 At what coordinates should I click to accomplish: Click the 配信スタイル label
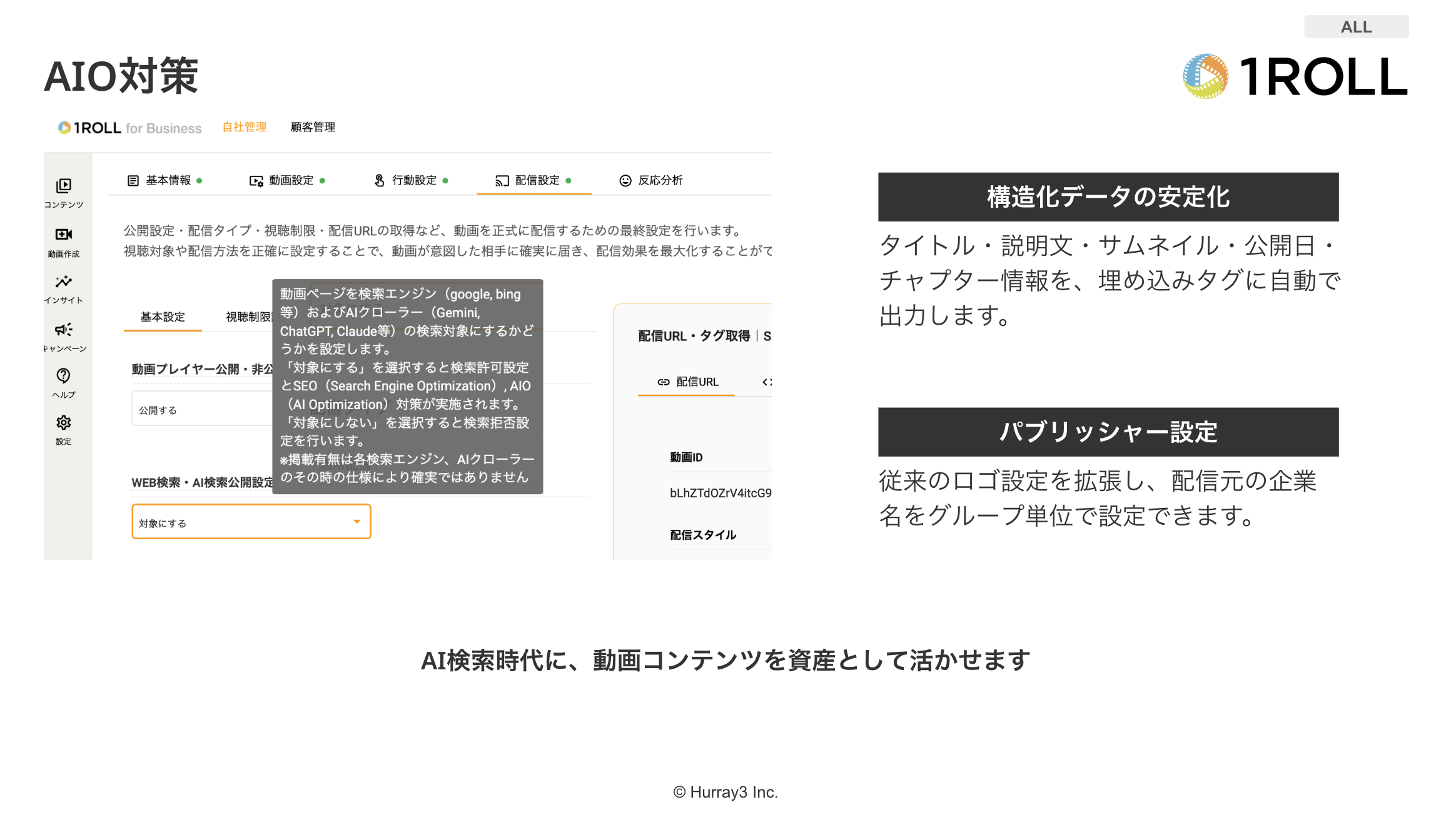pyautogui.click(x=703, y=535)
